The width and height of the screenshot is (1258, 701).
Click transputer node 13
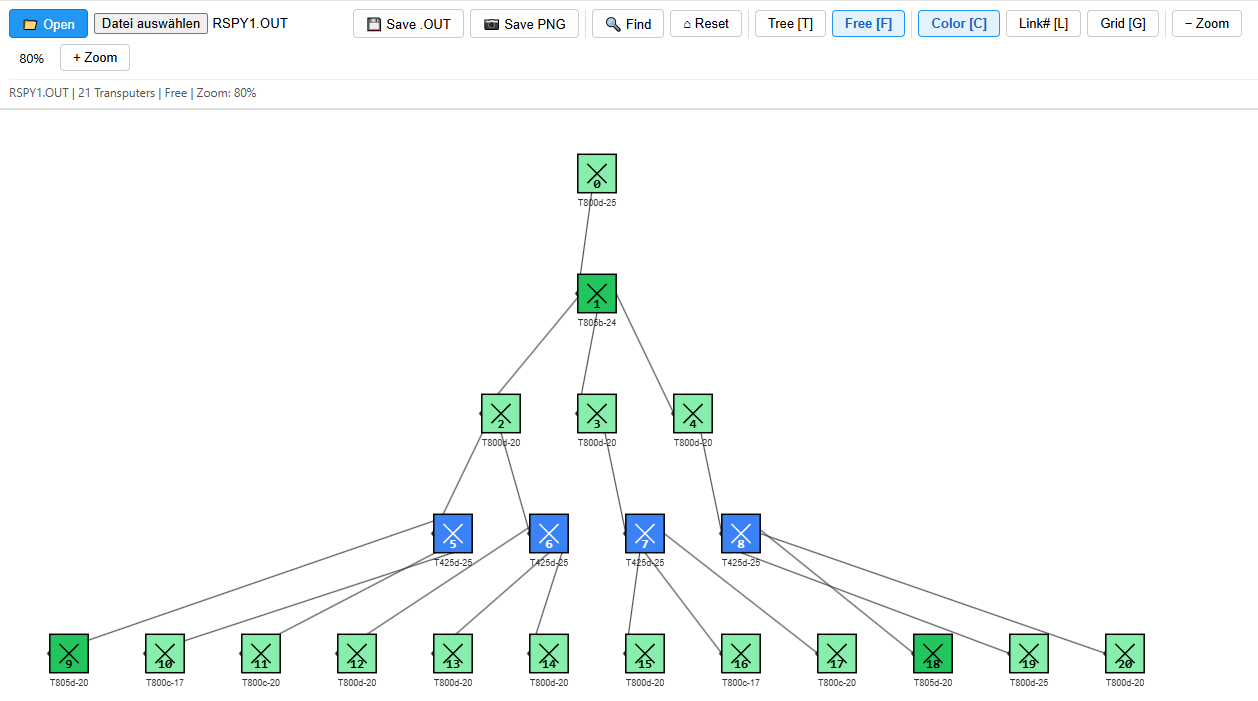(x=453, y=653)
